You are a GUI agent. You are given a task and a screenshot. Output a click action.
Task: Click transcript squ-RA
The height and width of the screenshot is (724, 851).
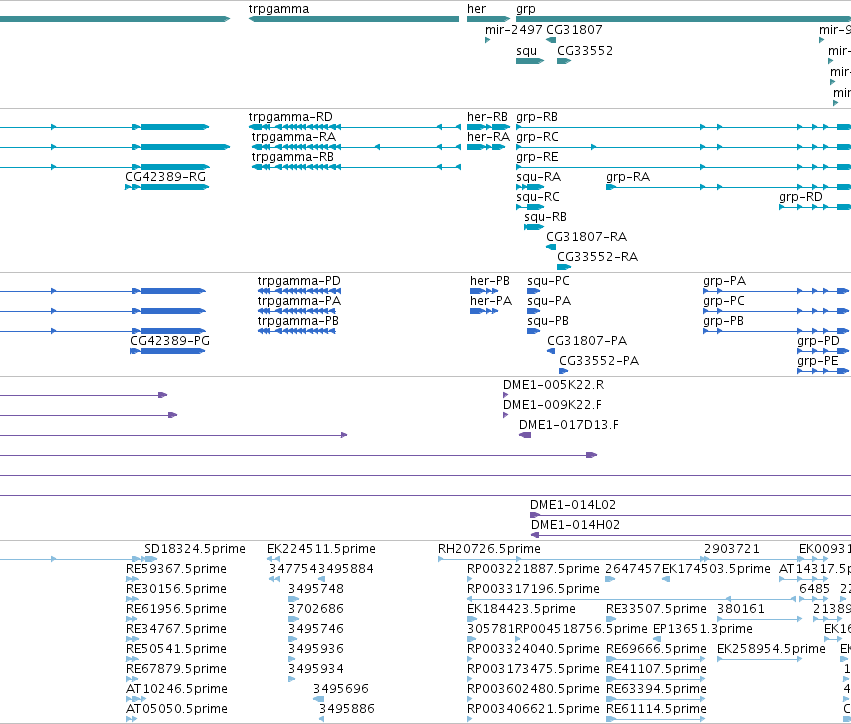click(538, 177)
